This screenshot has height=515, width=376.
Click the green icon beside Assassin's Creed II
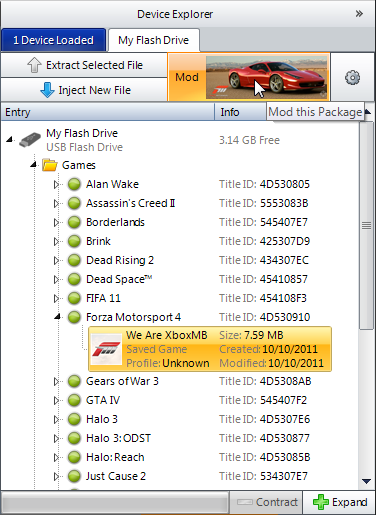(x=74, y=203)
